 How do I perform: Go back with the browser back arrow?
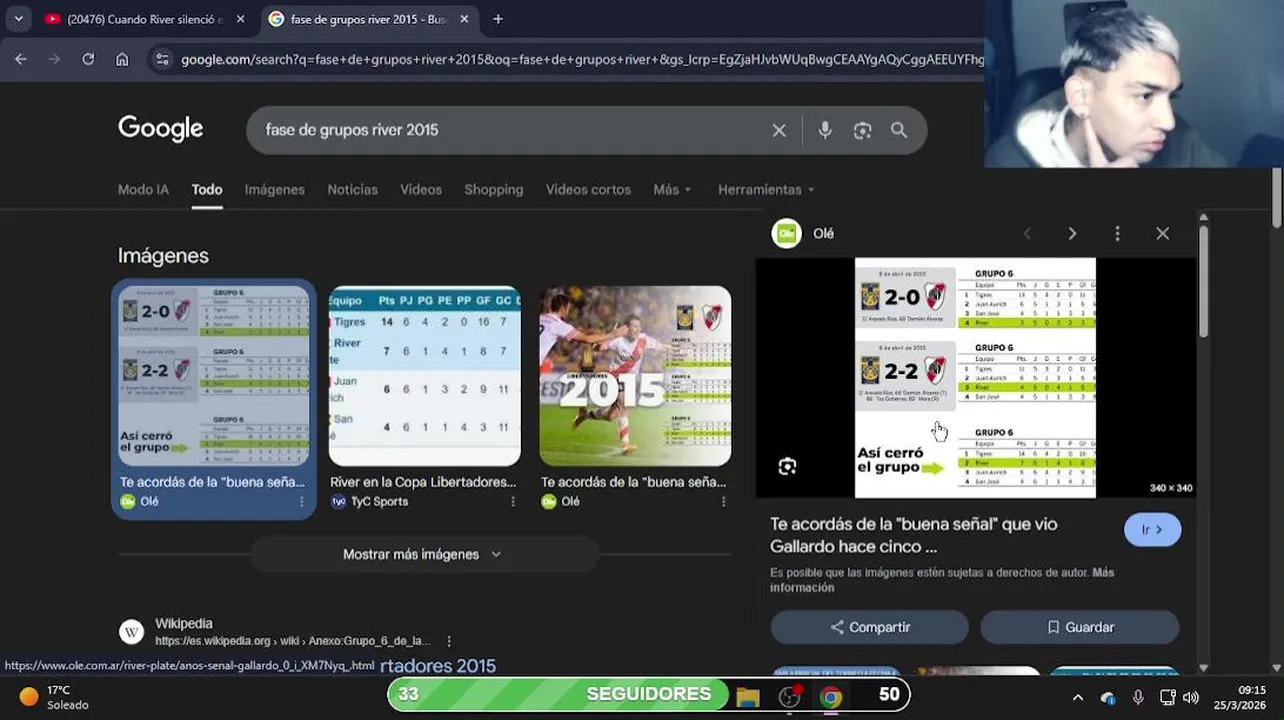(21, 59)
